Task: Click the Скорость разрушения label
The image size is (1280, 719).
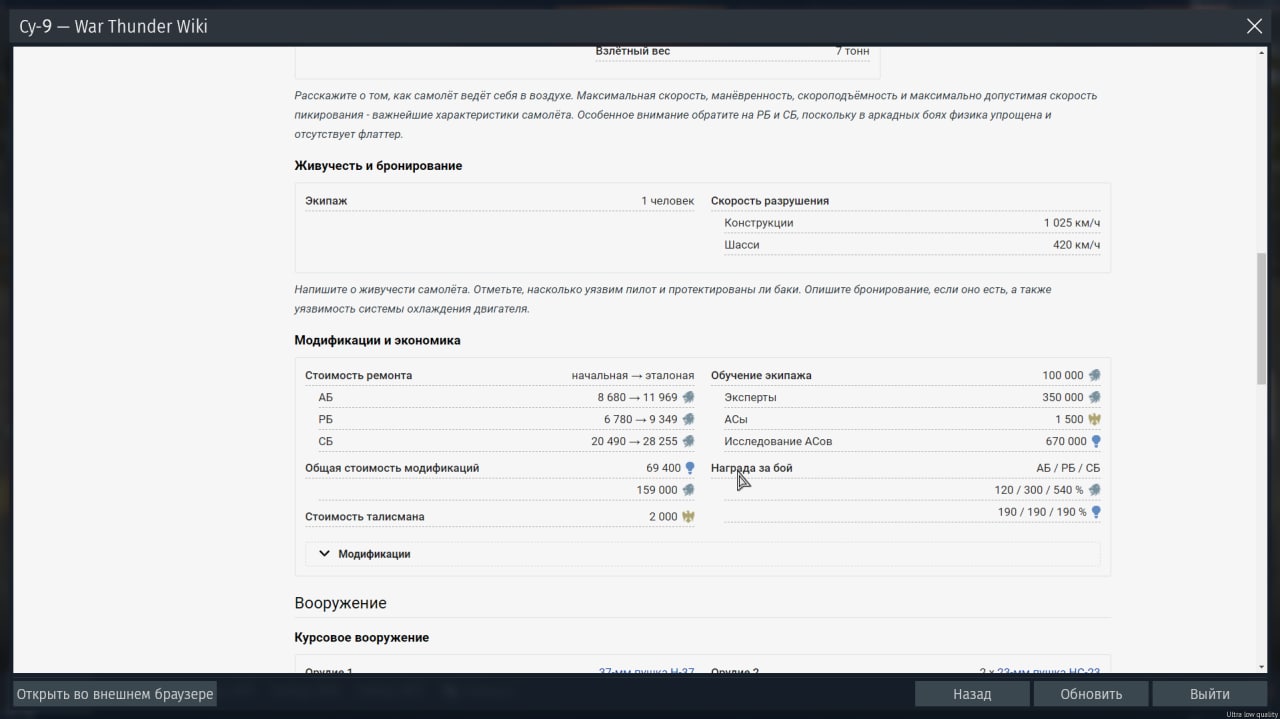Action: (770, 201)
